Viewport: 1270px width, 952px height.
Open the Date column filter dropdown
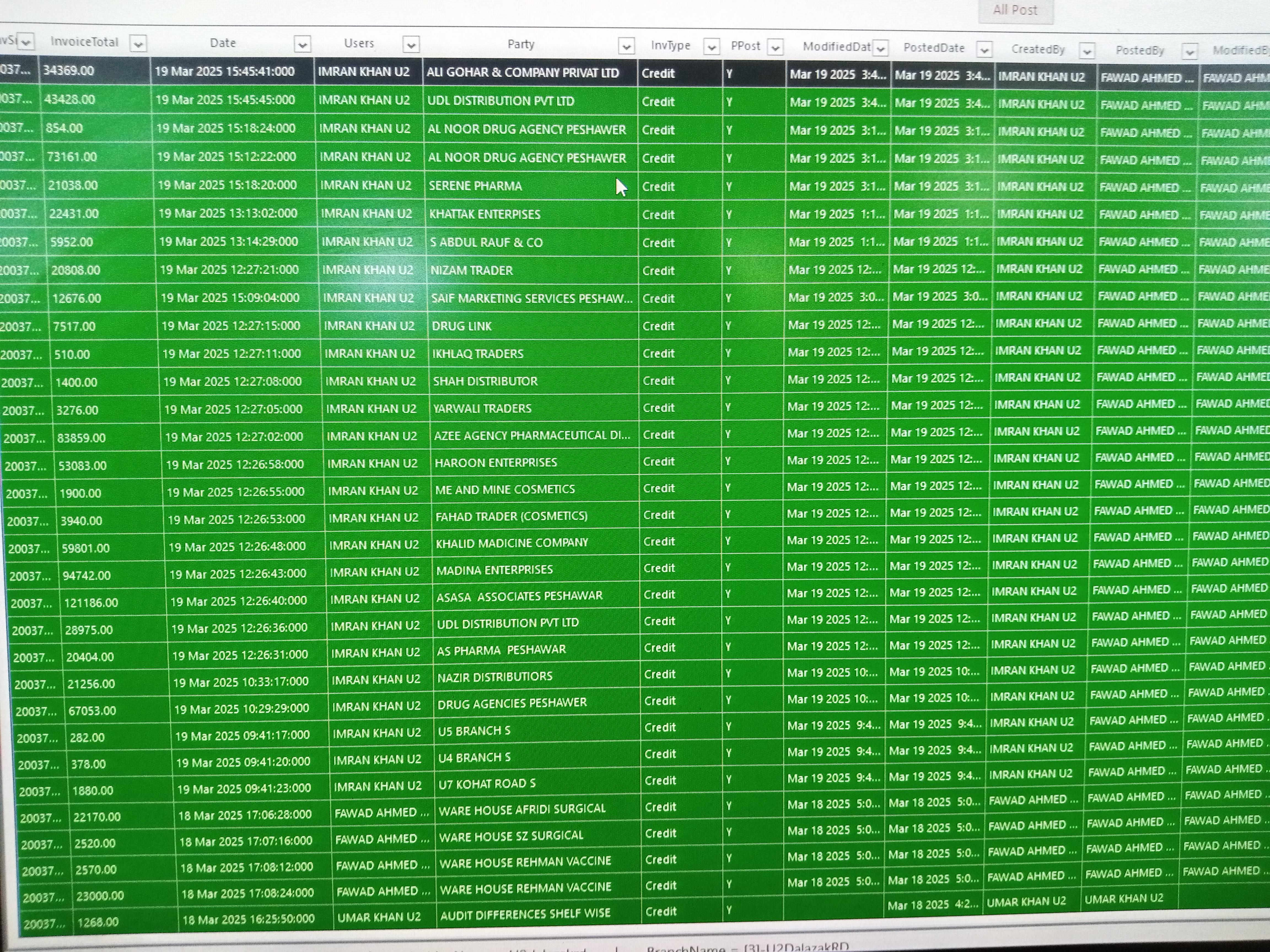pyautogui.click(x=302, y=44)
